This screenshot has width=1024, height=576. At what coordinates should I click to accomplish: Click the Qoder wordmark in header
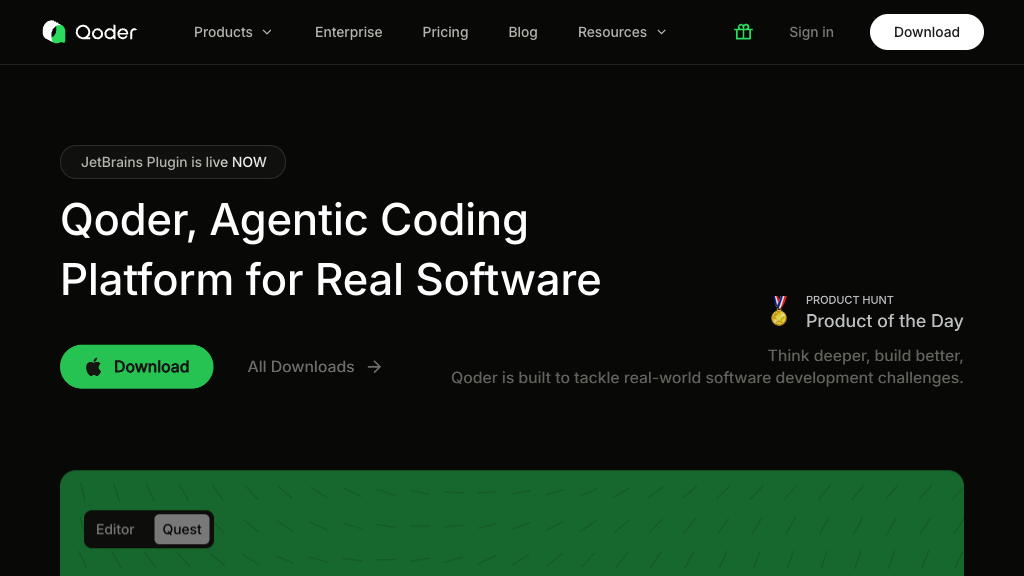coord(106,32)
